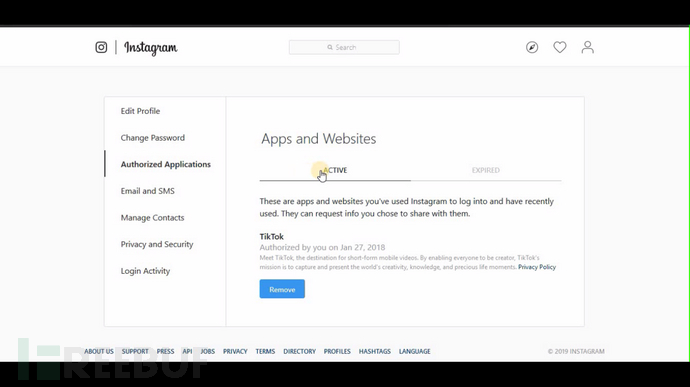
Task: Open Change Password settings
Action: click(153, 138)
